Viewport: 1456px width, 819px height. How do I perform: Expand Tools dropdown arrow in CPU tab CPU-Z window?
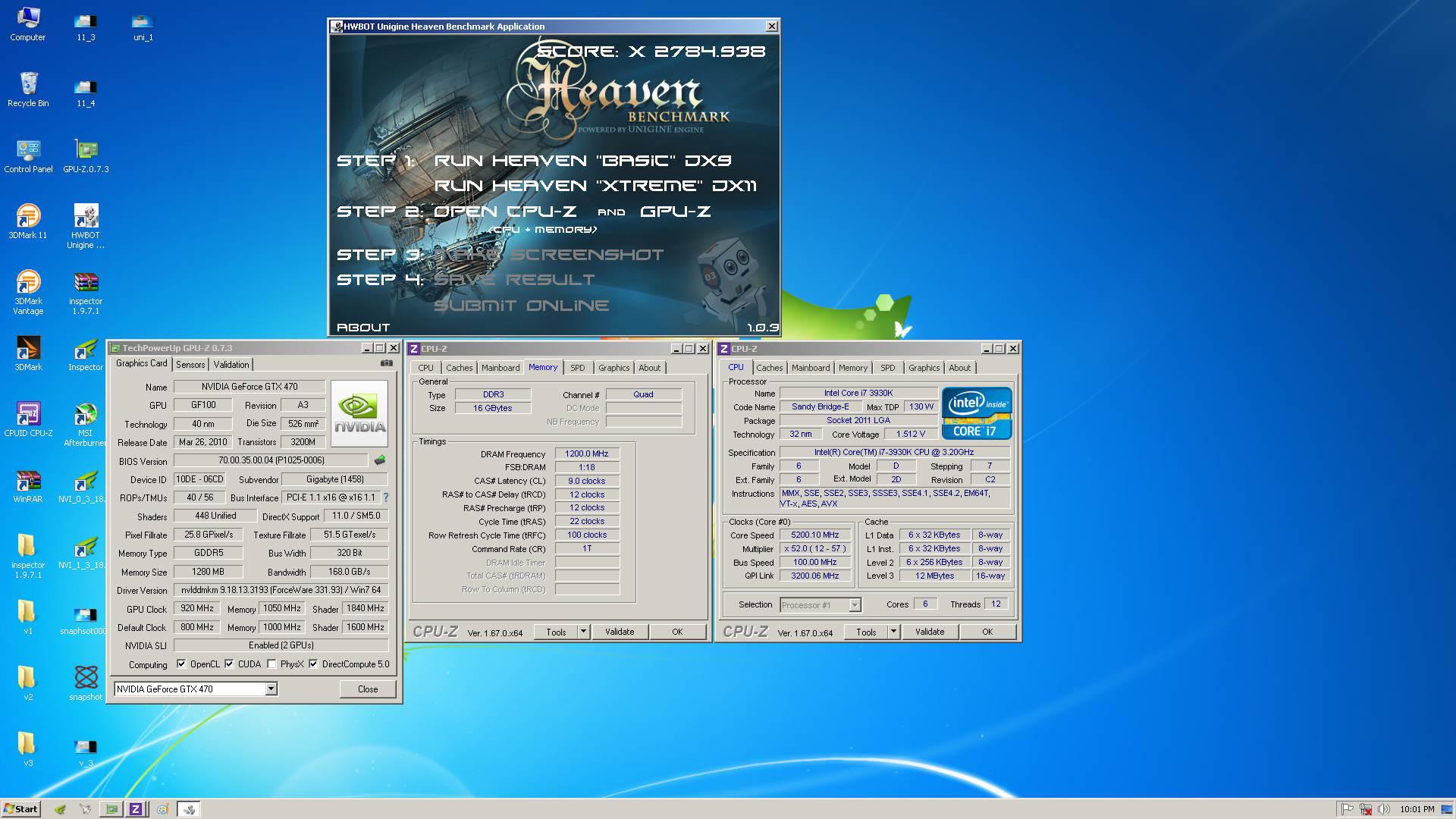click(893, 632)
